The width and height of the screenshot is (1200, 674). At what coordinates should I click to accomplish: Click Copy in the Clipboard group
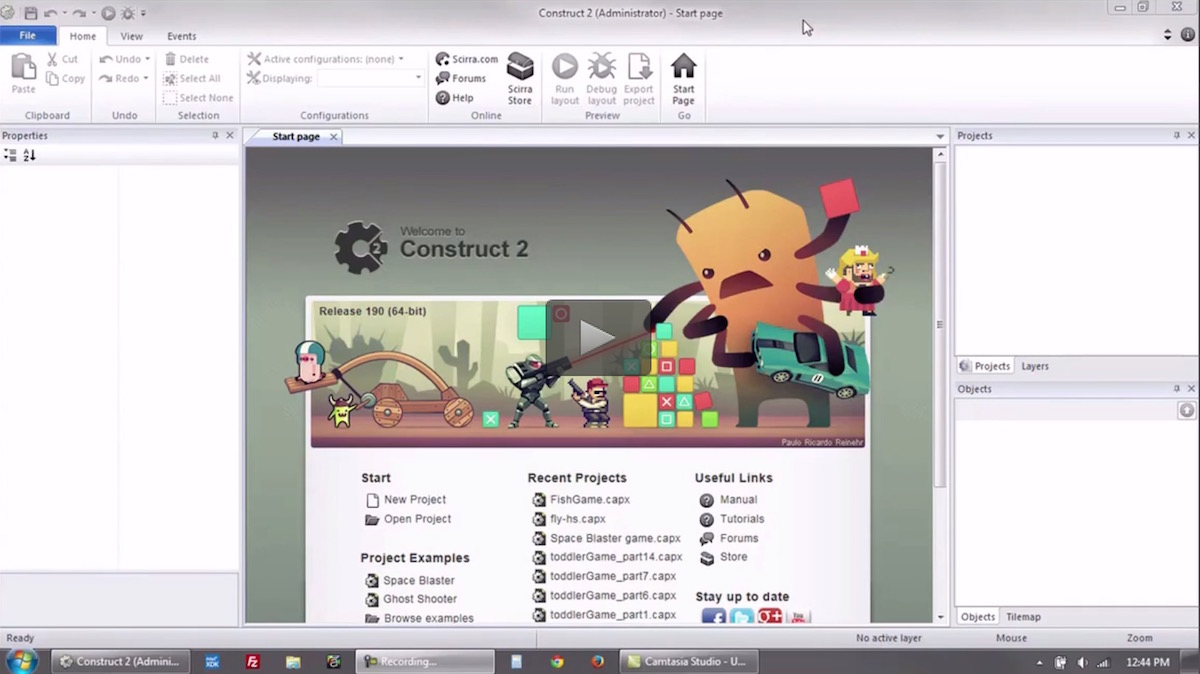[65, 79]
